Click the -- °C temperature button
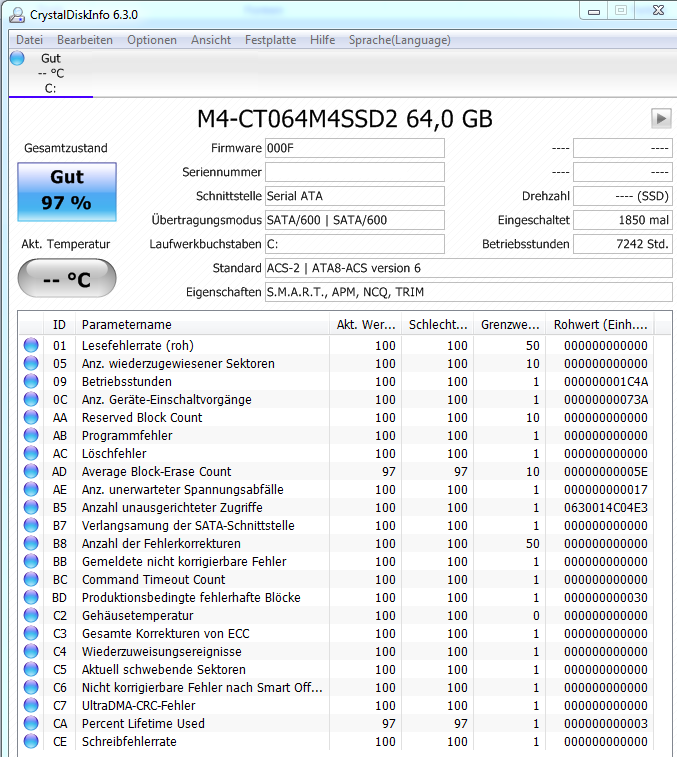Screen dimensions: 677x757 point(67,279)
